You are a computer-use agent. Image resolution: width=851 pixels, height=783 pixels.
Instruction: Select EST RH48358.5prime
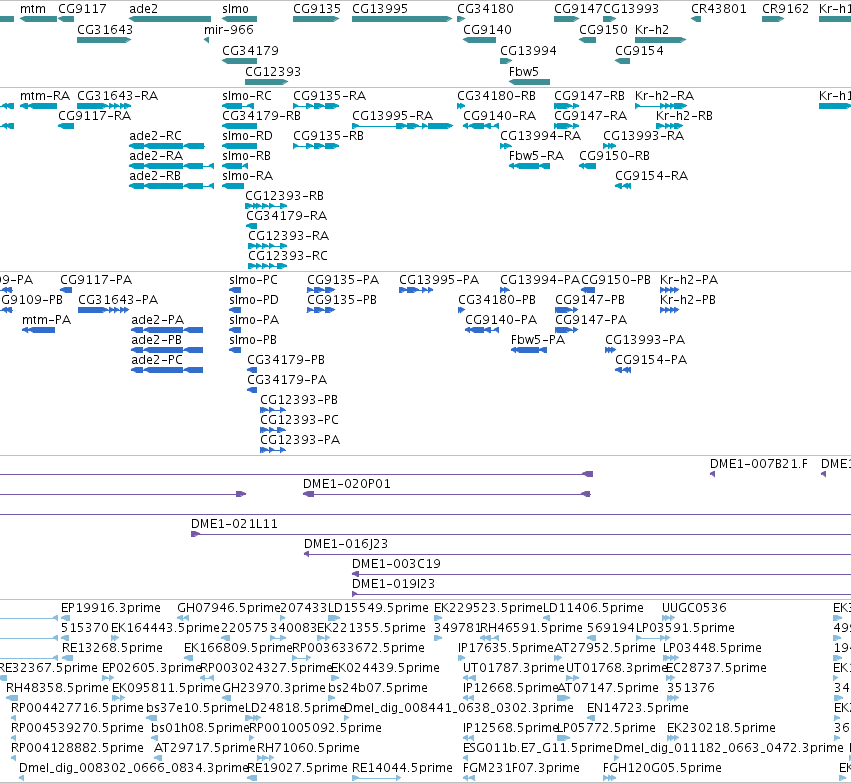pyautogui.click(x=11, y=698)
